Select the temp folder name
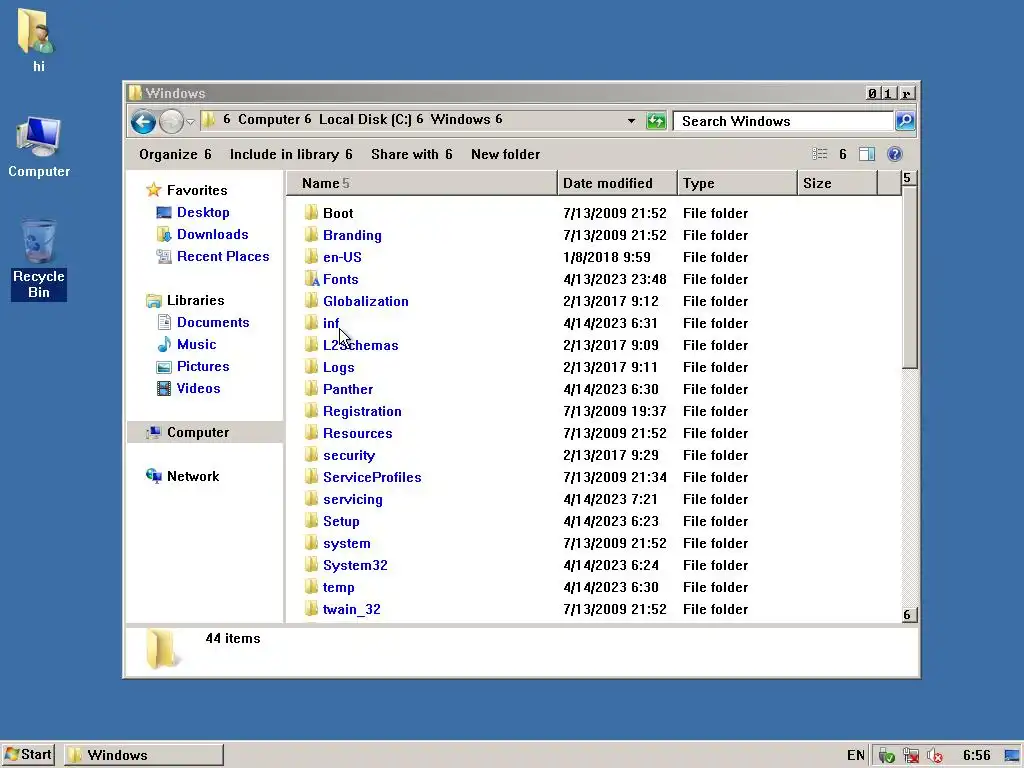This screenshot has width=1024, height=768. 338,587
